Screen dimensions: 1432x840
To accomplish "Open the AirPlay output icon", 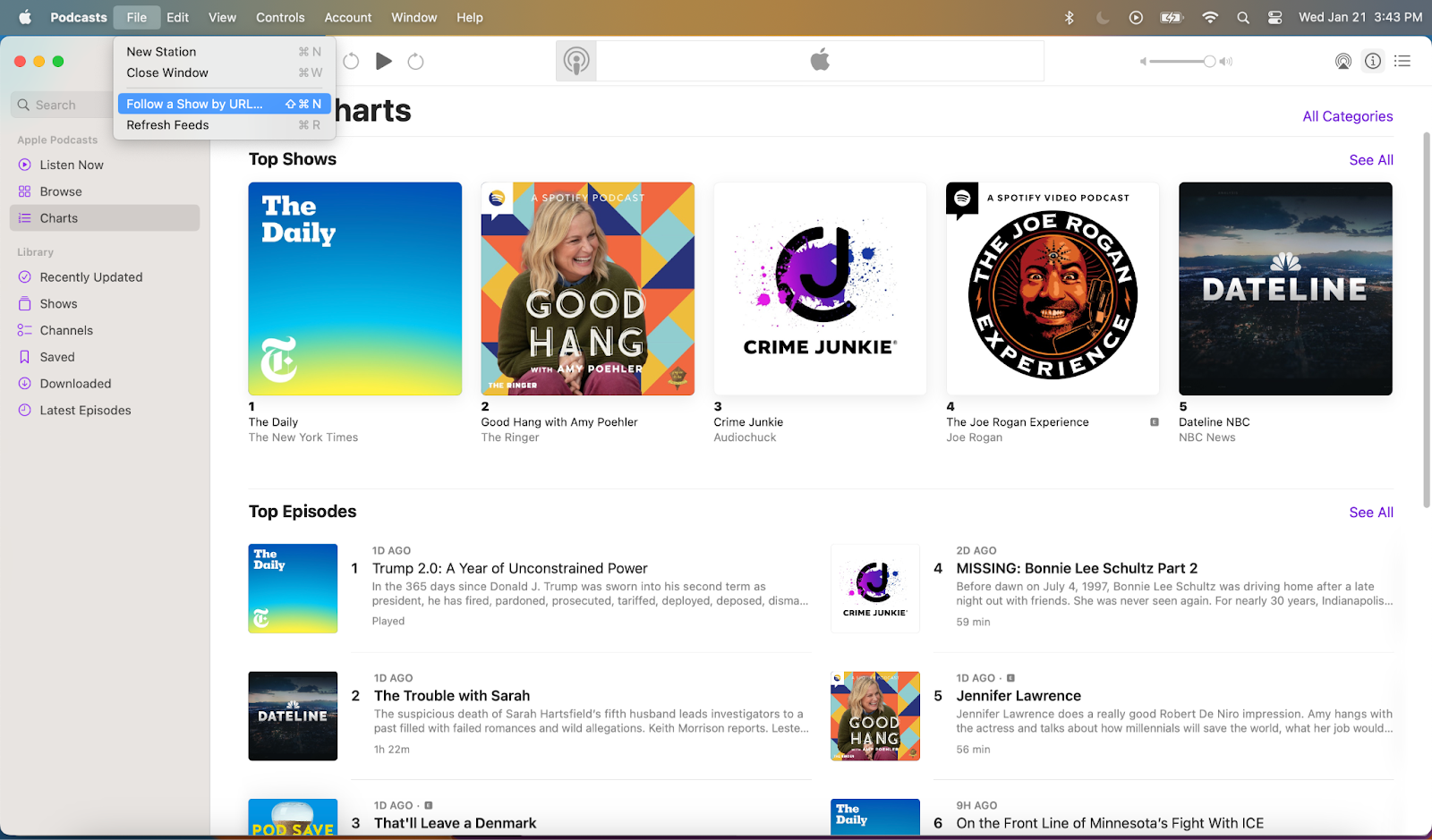I will tap(1343, 61).
